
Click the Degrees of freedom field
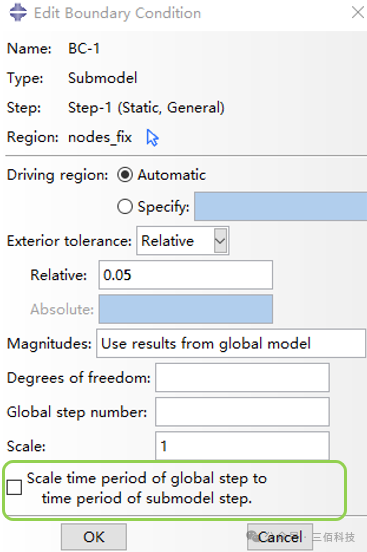click(242, 377)
